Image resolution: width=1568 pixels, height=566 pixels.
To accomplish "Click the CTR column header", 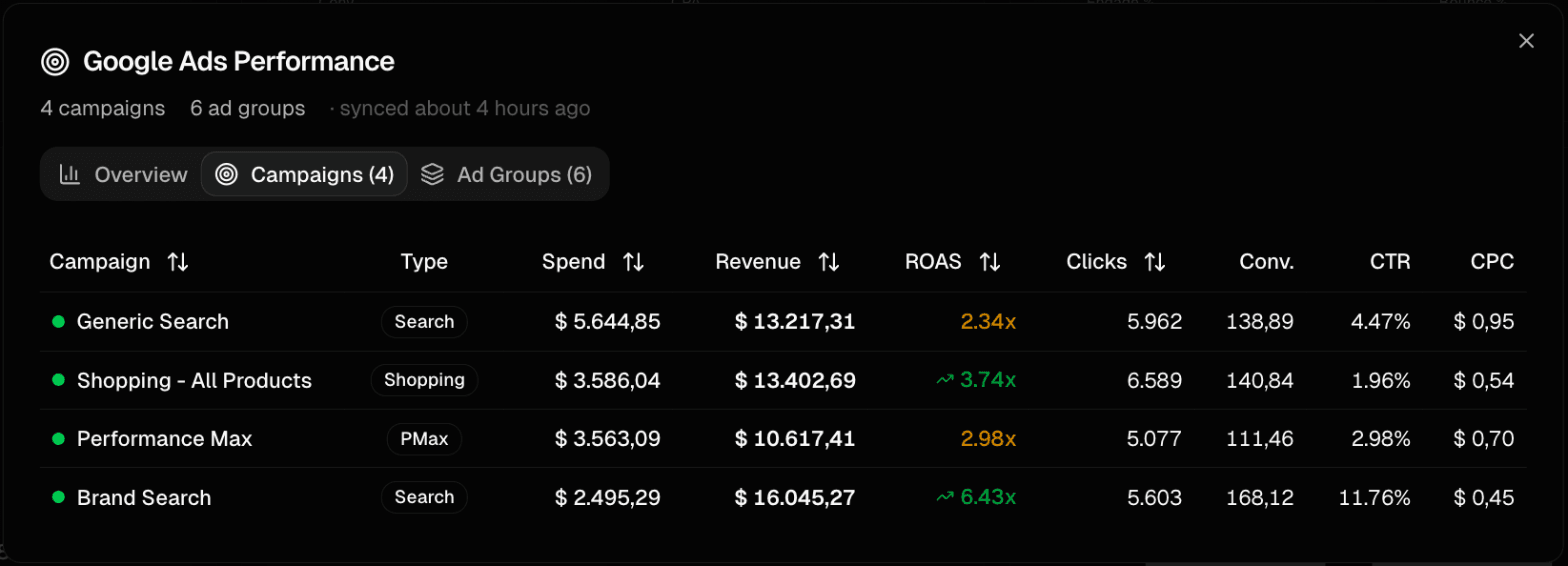I will coord(1390,262).
